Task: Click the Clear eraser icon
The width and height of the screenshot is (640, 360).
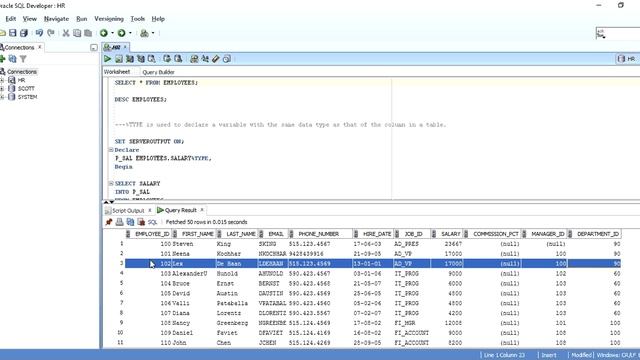Action: [216, 59]
